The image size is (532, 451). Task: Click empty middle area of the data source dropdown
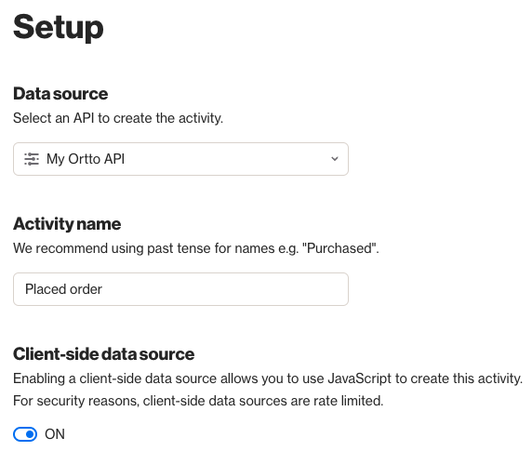227,159
